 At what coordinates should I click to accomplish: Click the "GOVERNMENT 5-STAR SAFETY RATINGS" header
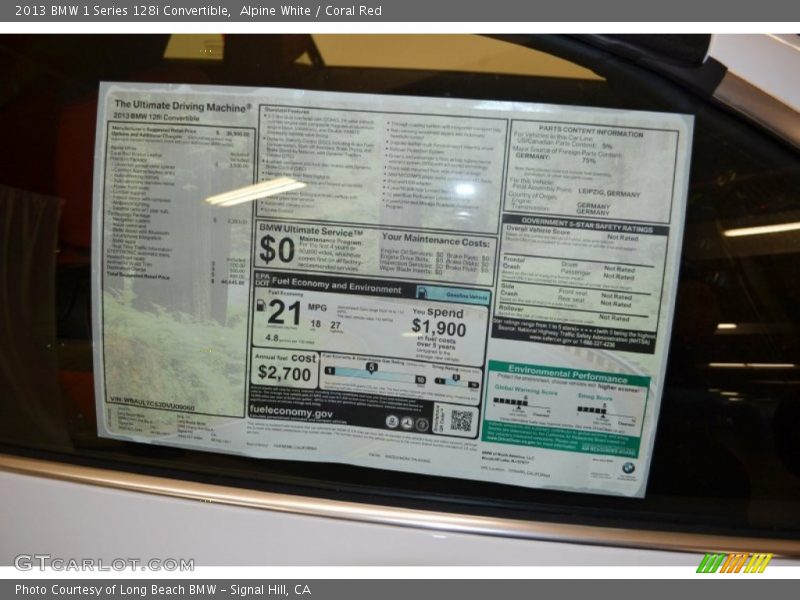(x=587, y=224)
